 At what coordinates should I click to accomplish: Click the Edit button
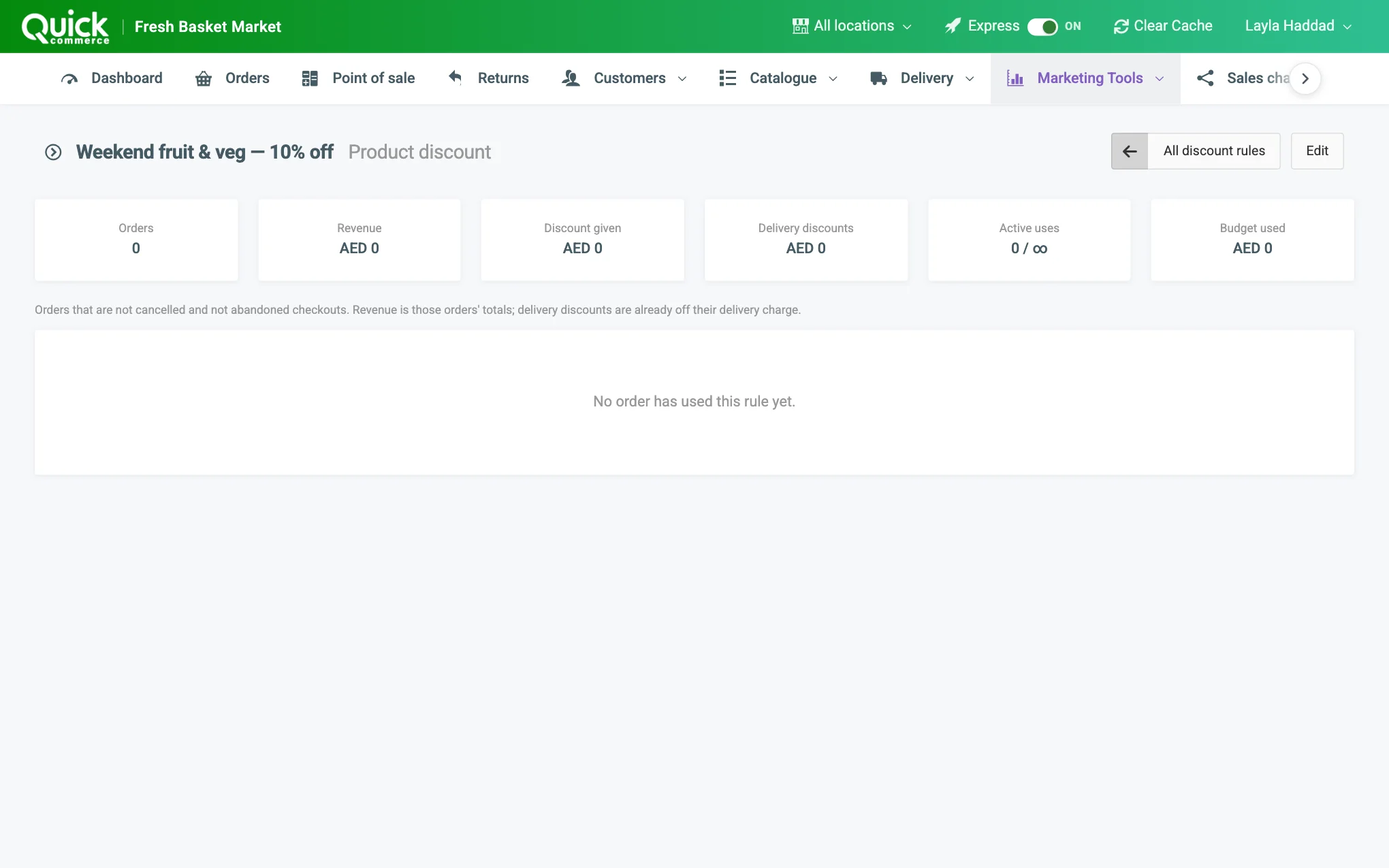click(1317, 151)
